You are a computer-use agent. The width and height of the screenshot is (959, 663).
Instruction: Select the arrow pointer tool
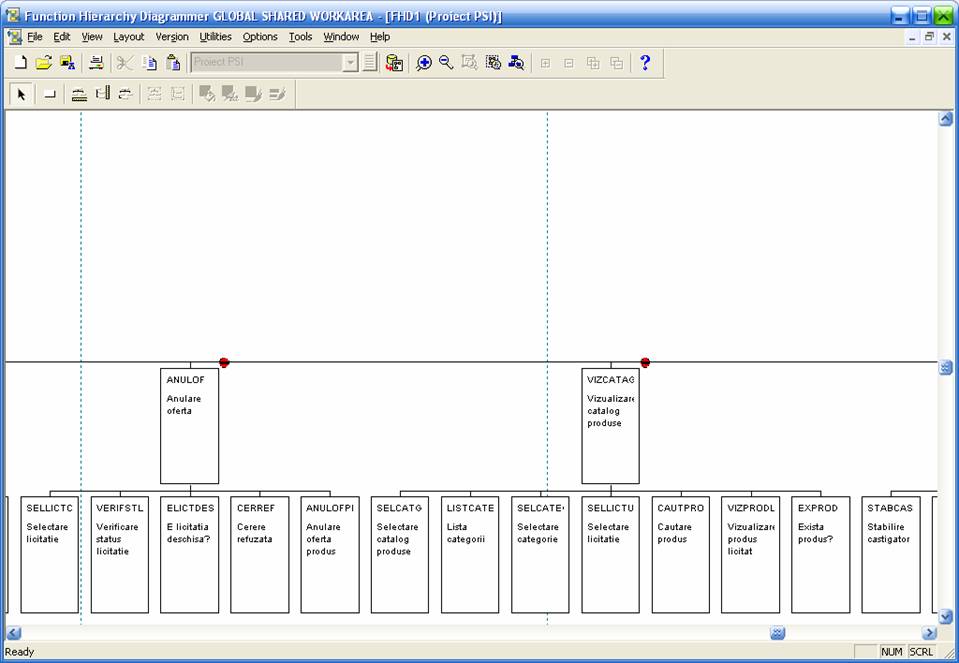tap(21, 94)
